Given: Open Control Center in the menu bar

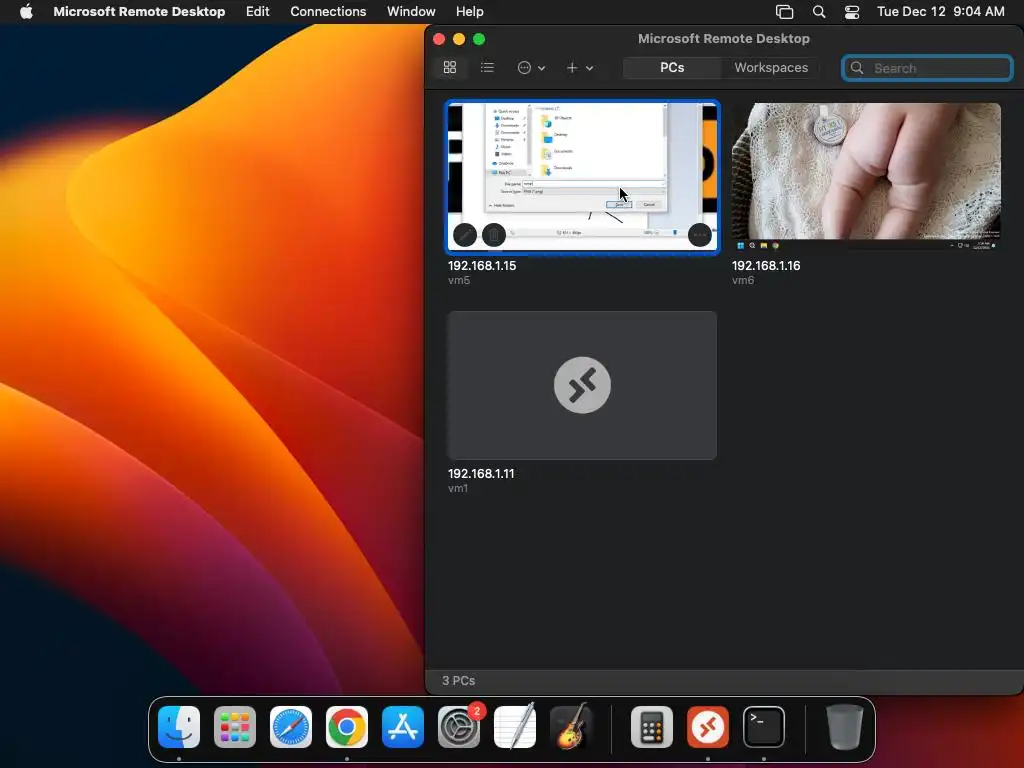Looking at the screenshot, I should [852, 12].
